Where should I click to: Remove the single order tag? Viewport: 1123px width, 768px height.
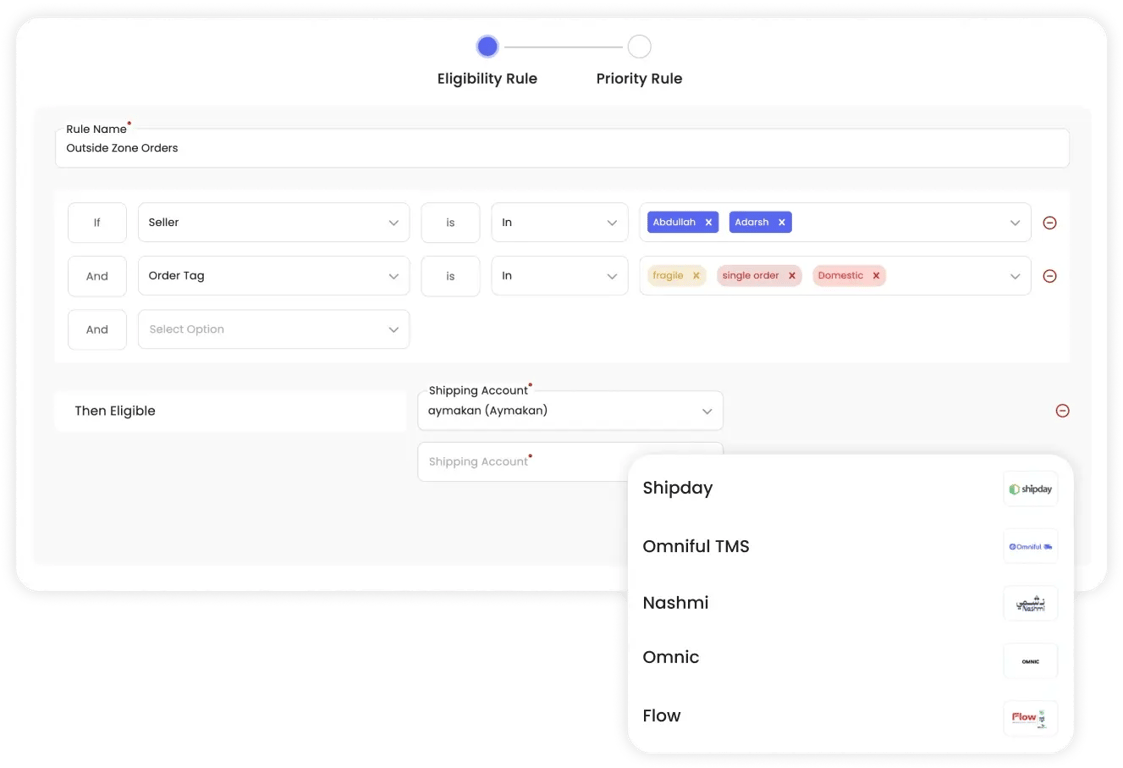791,276
